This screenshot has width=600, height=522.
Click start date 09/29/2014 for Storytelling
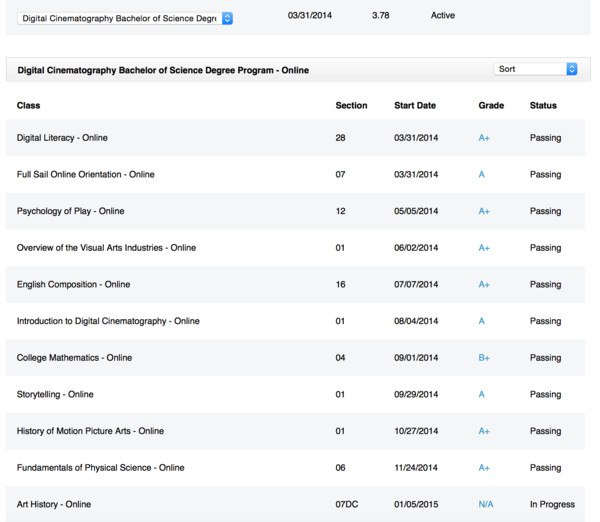[416, 395]
